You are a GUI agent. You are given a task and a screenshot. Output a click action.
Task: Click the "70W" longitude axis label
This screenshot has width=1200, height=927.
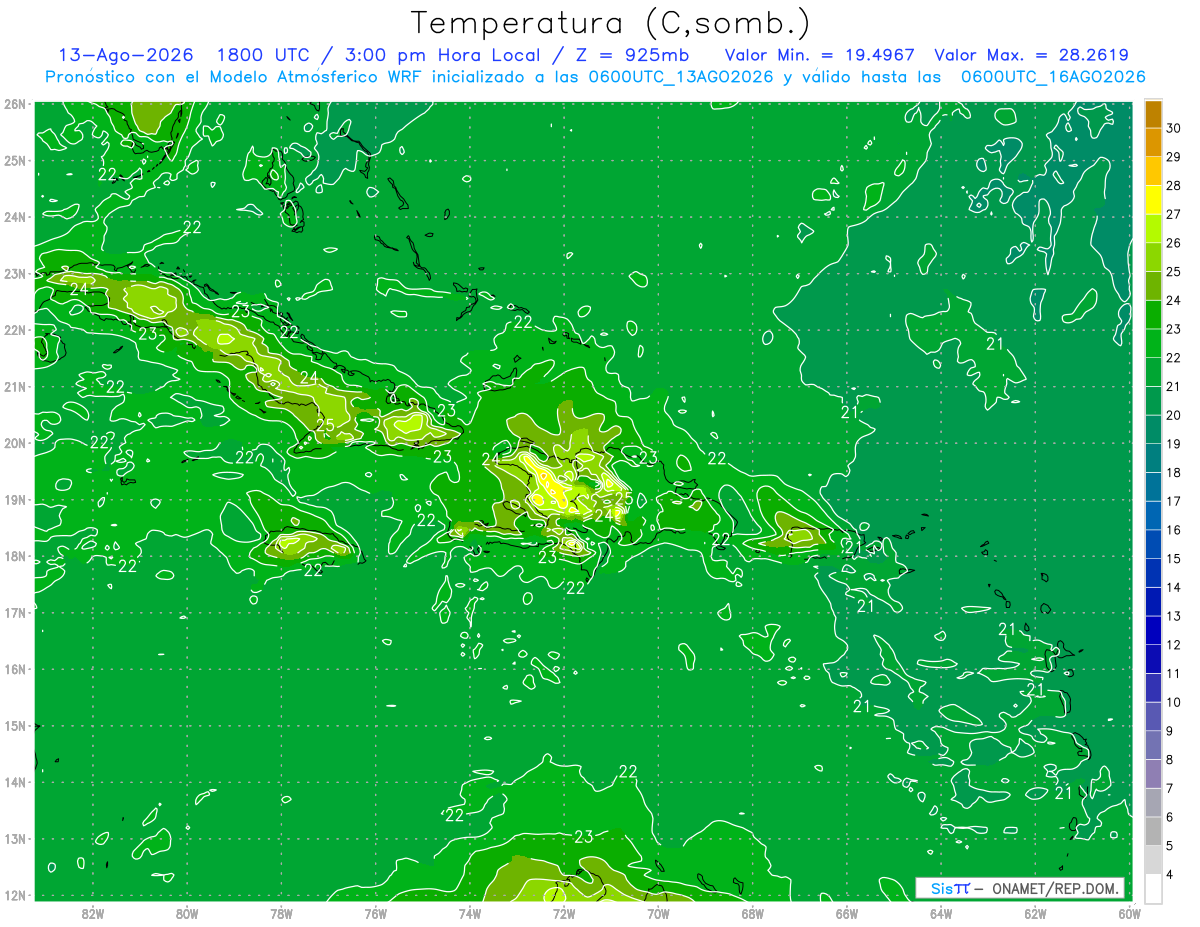(x=658, y=912)
